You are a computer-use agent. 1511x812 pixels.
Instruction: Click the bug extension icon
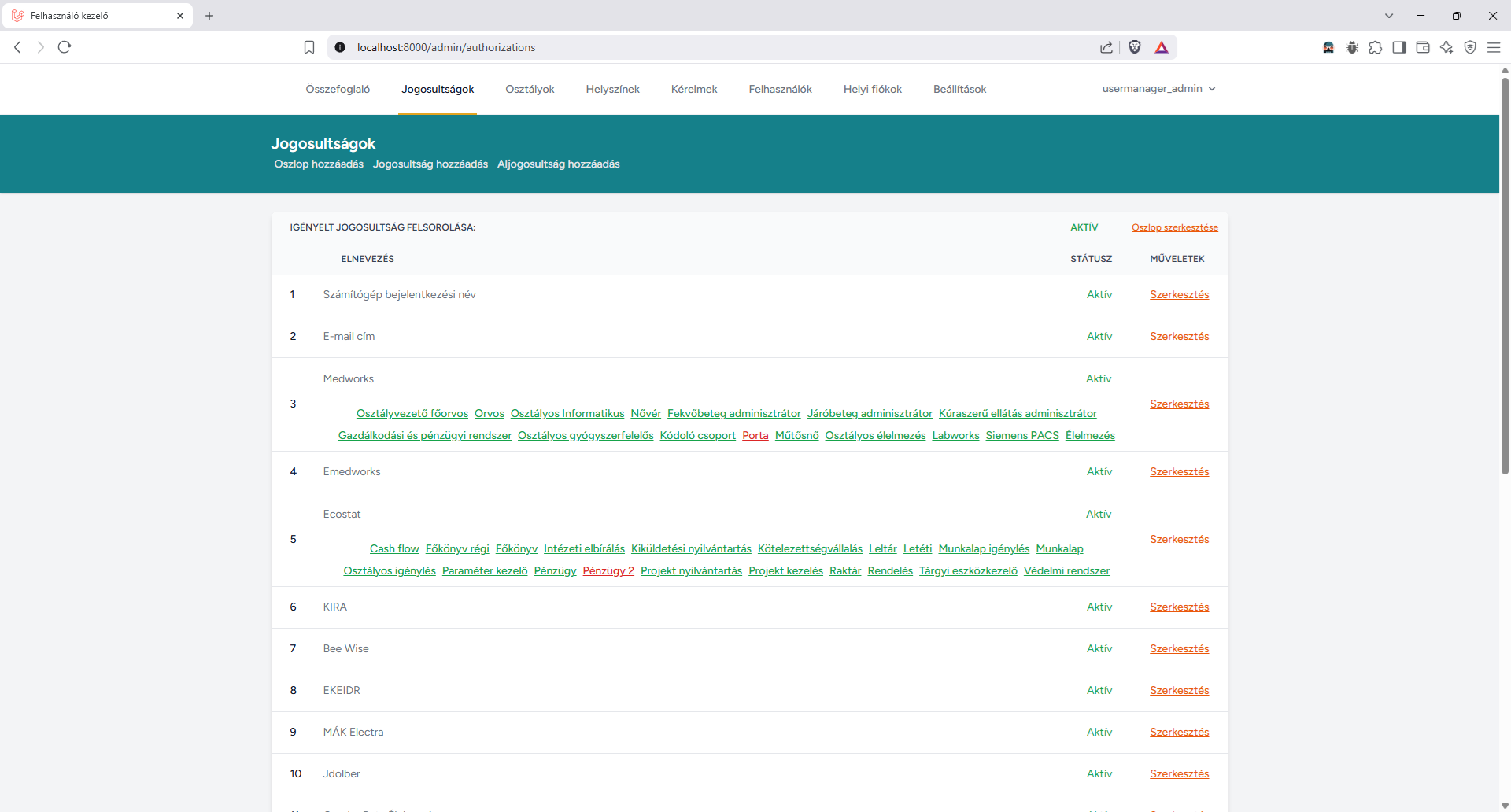pyautogui.click(x=1352, y=47)
